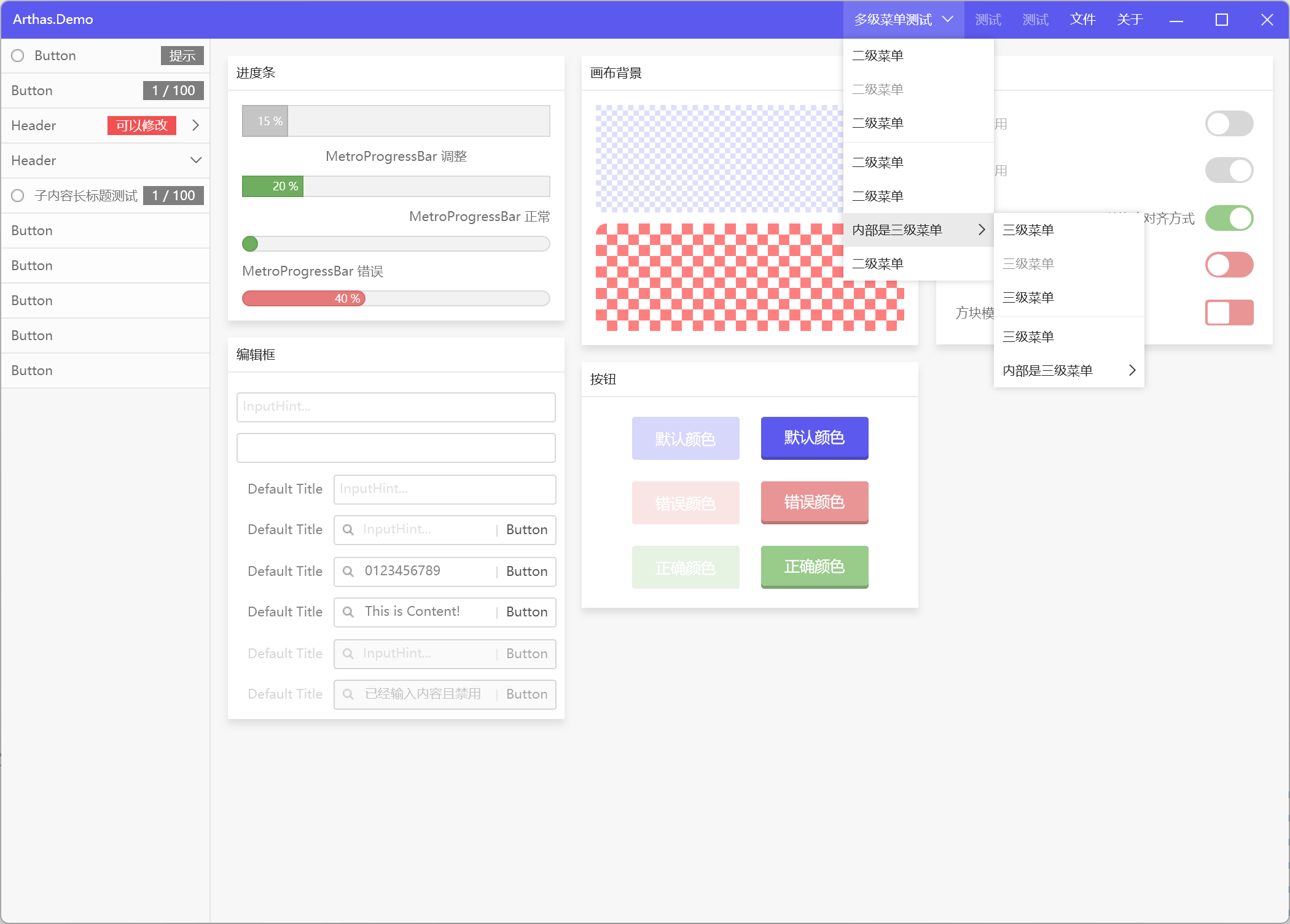1290x924 pixels.
Task: Click the solid blue 默认颜色 button
Action: coord(814,438)
